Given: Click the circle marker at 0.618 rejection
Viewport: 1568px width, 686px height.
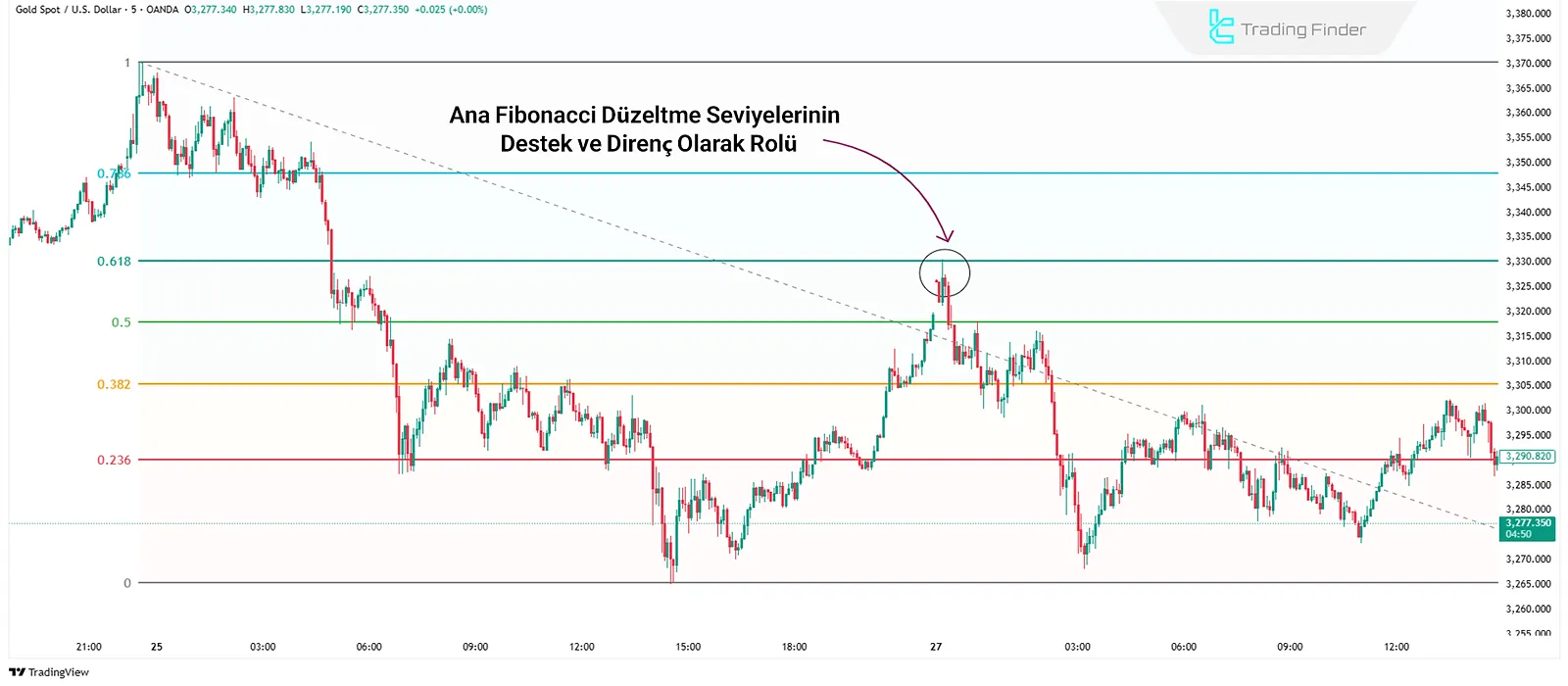Looking at the screenshot, I should [x=945, y=273].
